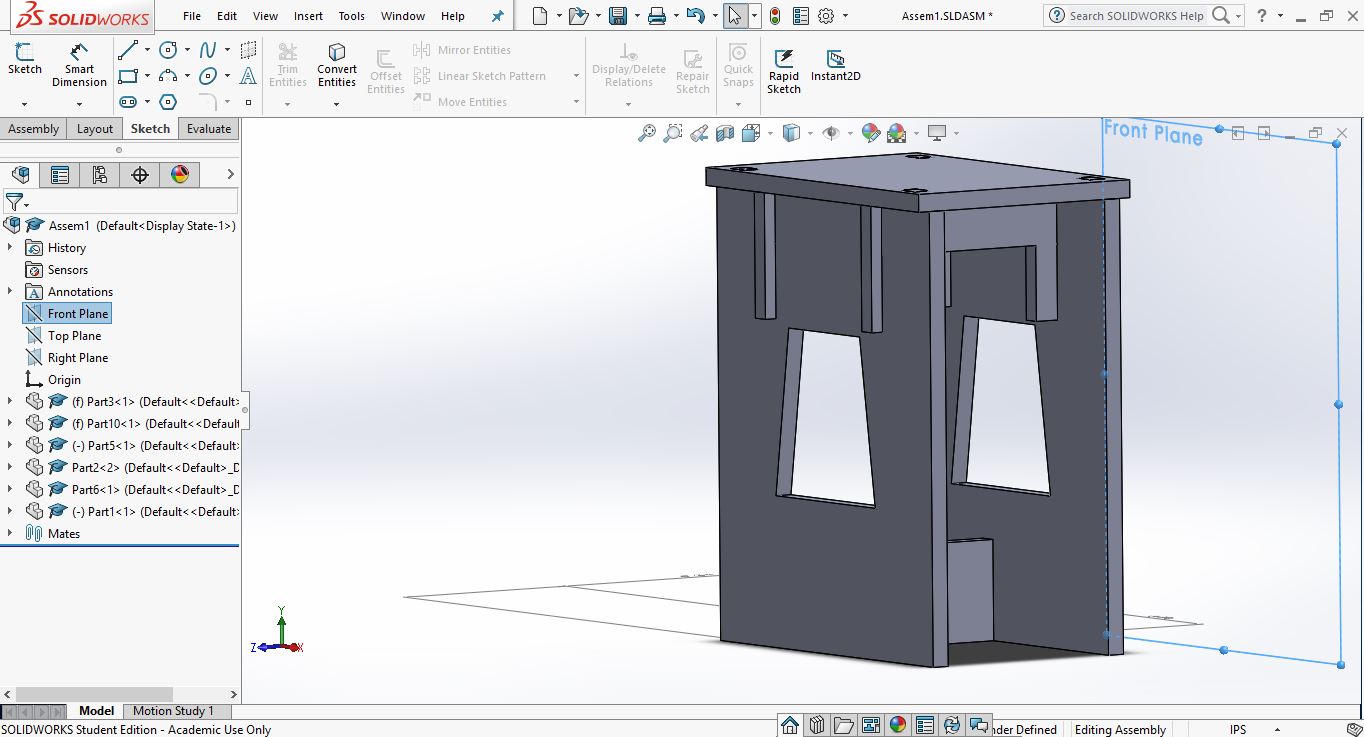The width and height of the screenshot is (1364, 737).
Task: Open the ConfigurationManager tab icon
Action: pyautogui.click(x=100, y=175)
